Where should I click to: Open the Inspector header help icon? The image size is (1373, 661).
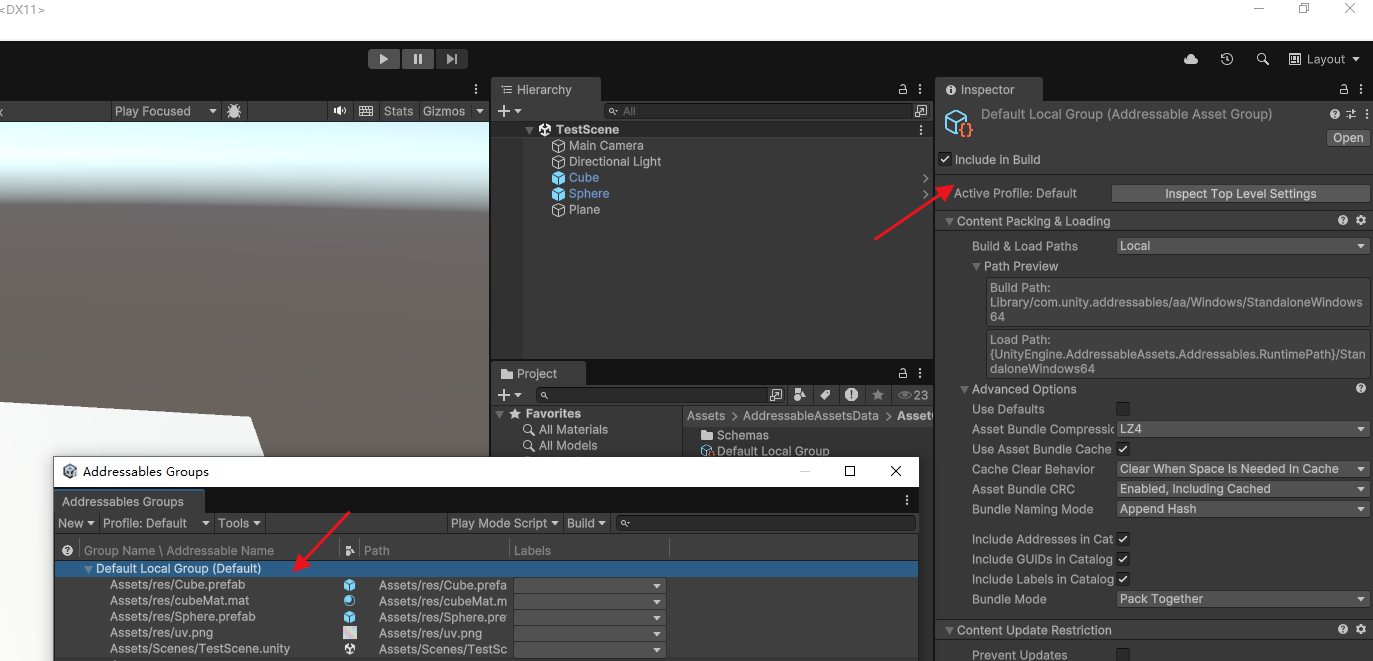[1334, 115]
